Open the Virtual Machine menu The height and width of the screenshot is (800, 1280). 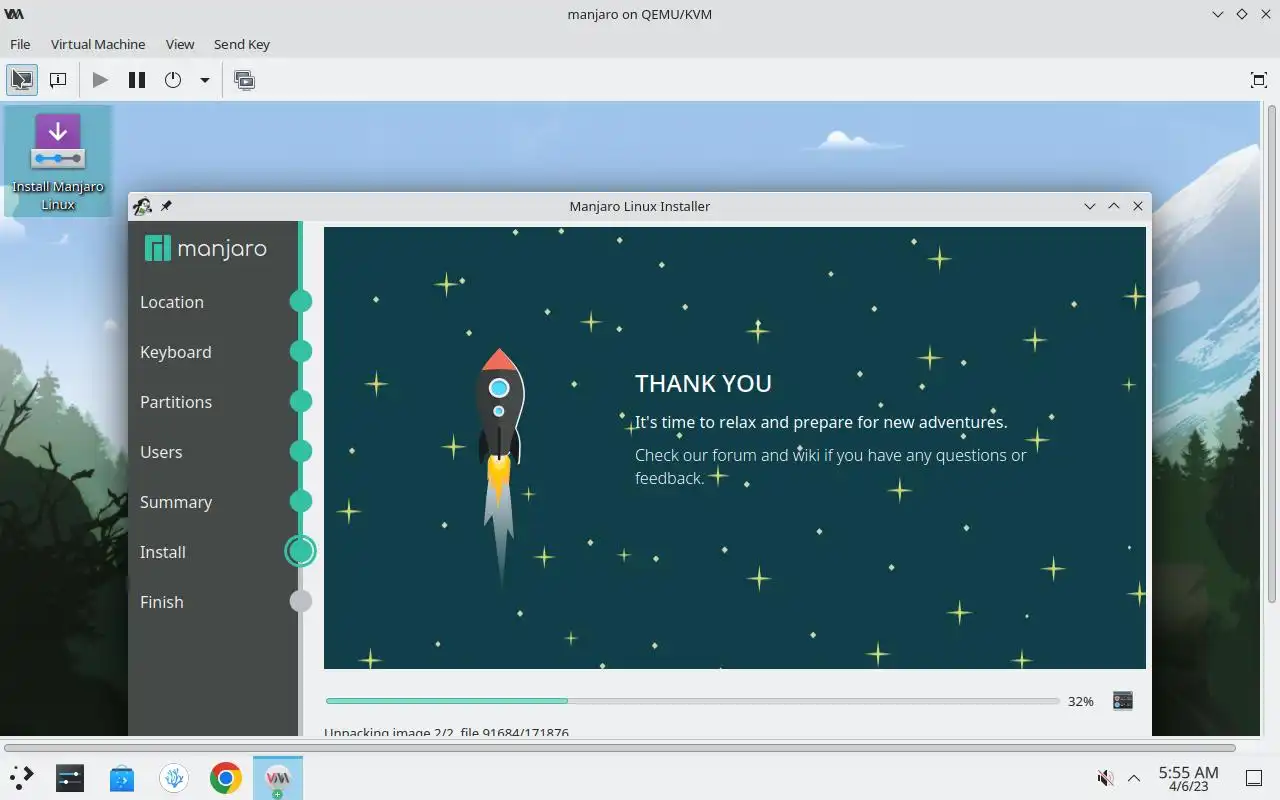coord(98,44)
